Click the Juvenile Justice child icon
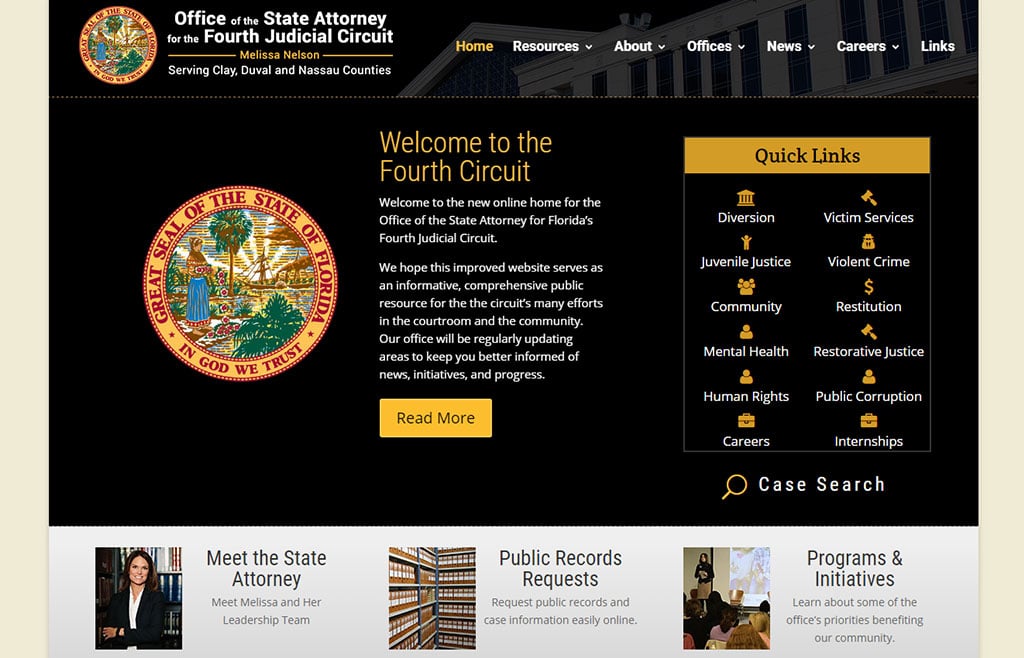 click(x=746, y=243)
